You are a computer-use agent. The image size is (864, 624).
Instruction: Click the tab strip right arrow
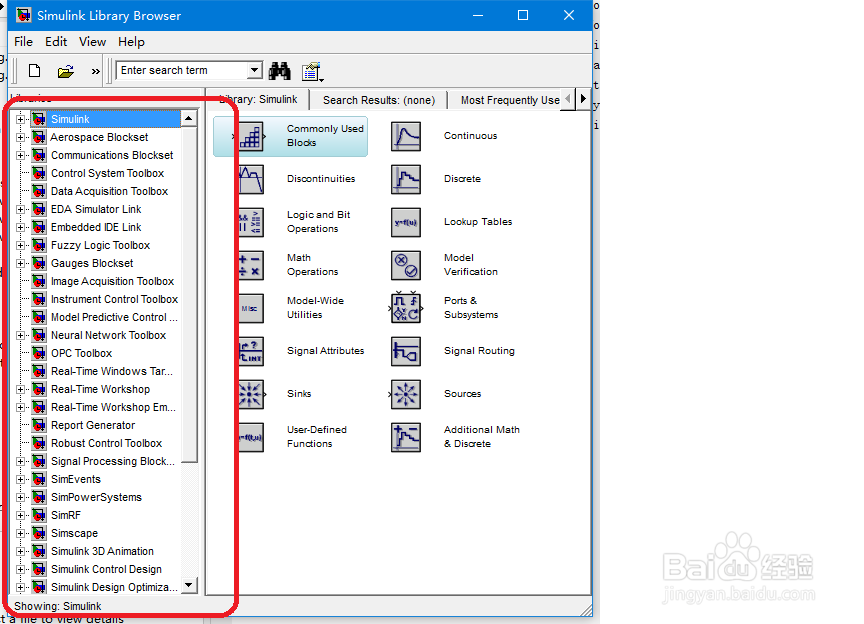pyautogui.click(x=583, y=99)
